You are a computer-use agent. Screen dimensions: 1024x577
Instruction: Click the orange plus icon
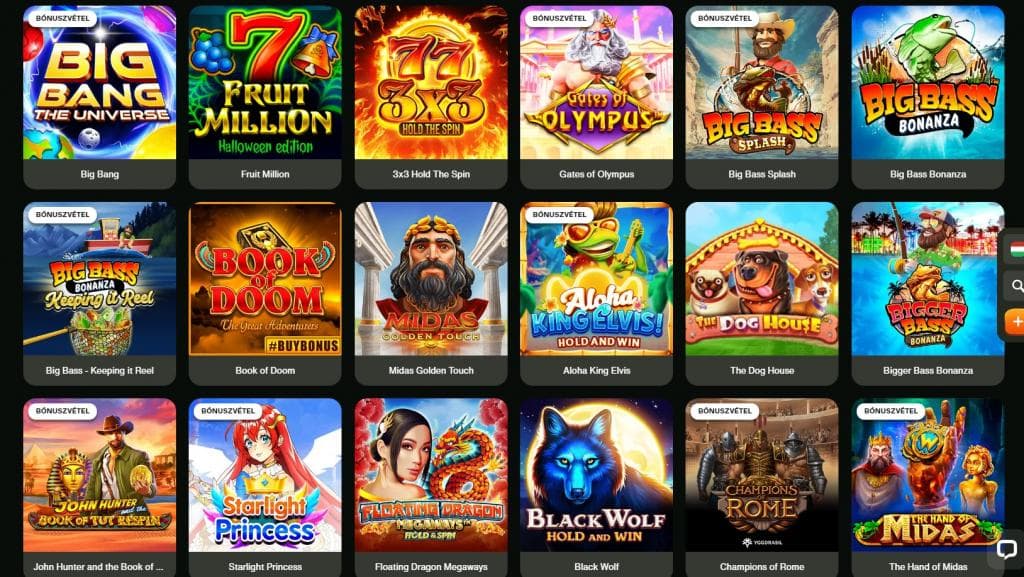[x=1016, y=321]
